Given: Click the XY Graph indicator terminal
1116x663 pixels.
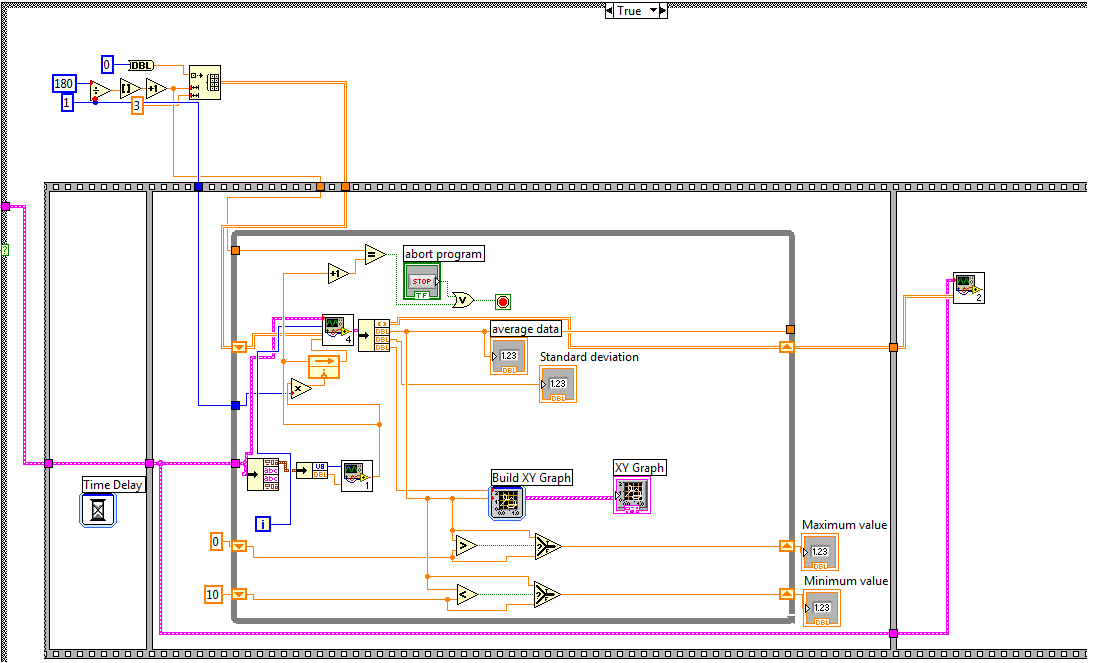Looking at the screenshot, I should click(632, 495).
